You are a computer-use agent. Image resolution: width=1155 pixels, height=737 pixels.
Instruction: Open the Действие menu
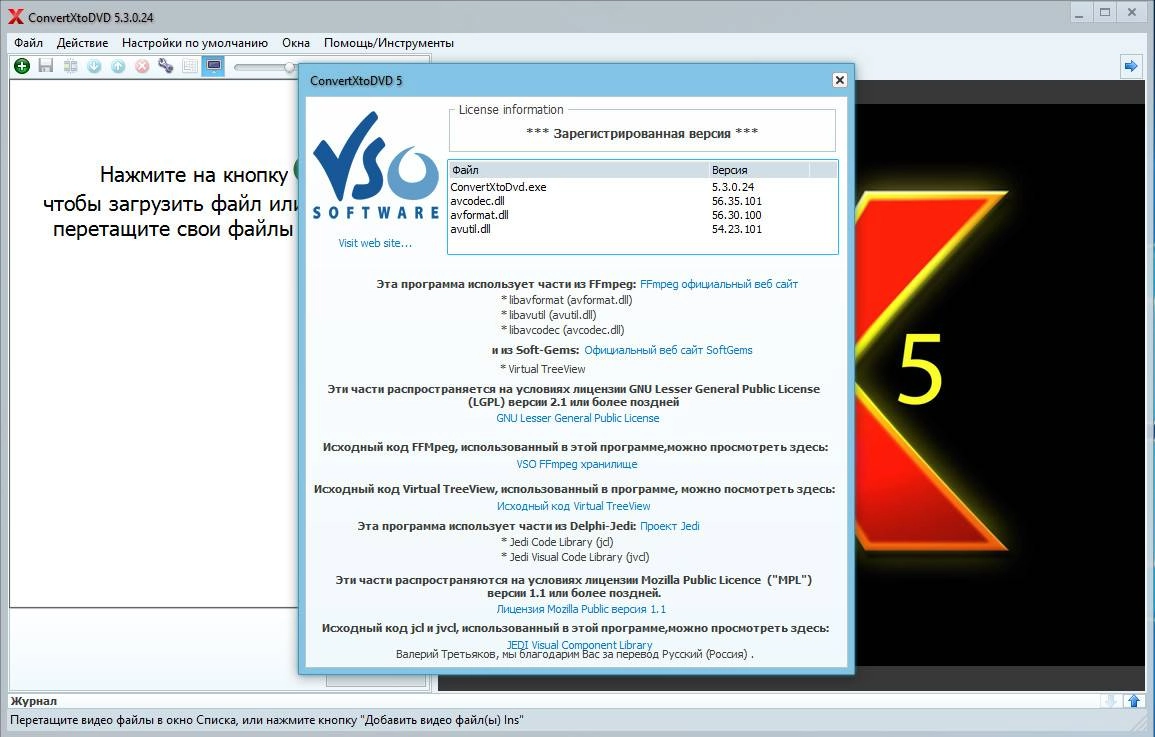[x=82, y=43]
